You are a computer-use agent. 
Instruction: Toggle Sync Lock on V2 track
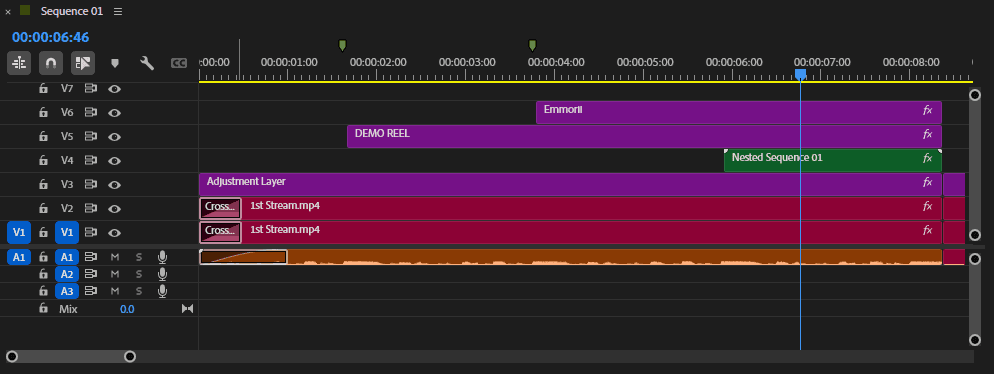91,209
